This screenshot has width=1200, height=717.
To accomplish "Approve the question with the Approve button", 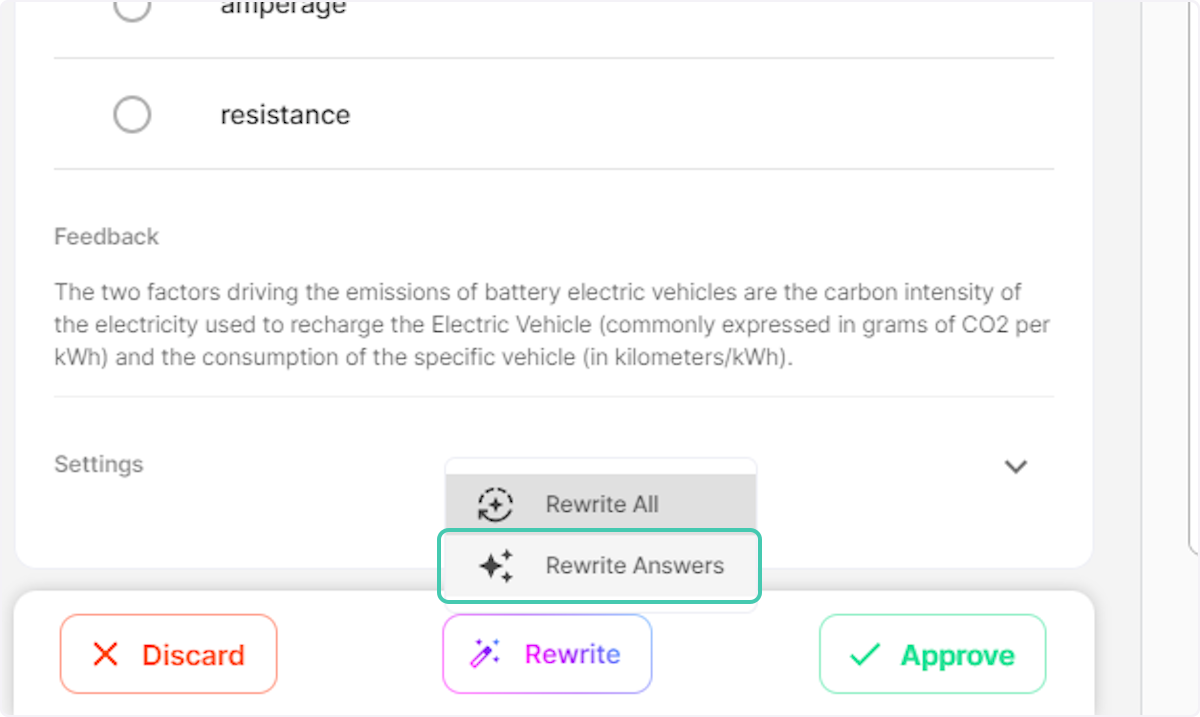I will 930,655.
